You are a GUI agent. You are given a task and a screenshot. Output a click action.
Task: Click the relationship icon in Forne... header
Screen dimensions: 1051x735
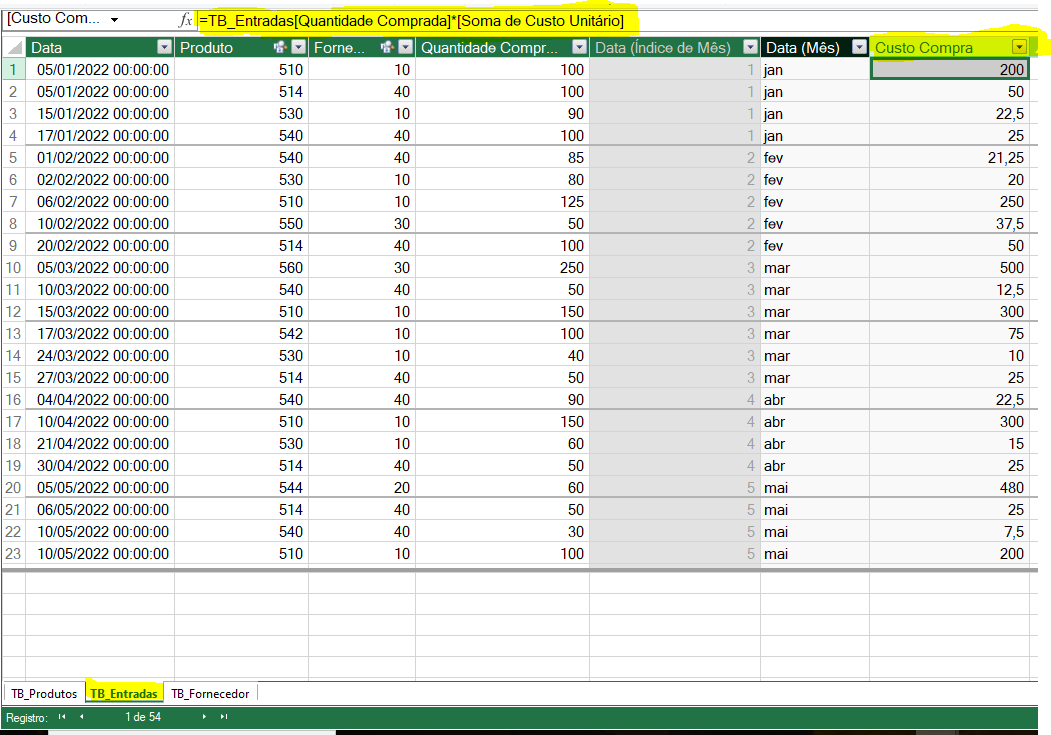tap(386, 47)
